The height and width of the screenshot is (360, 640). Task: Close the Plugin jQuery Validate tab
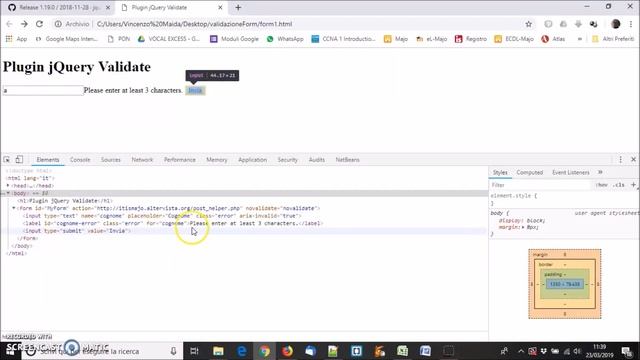(x=220, y=7)
